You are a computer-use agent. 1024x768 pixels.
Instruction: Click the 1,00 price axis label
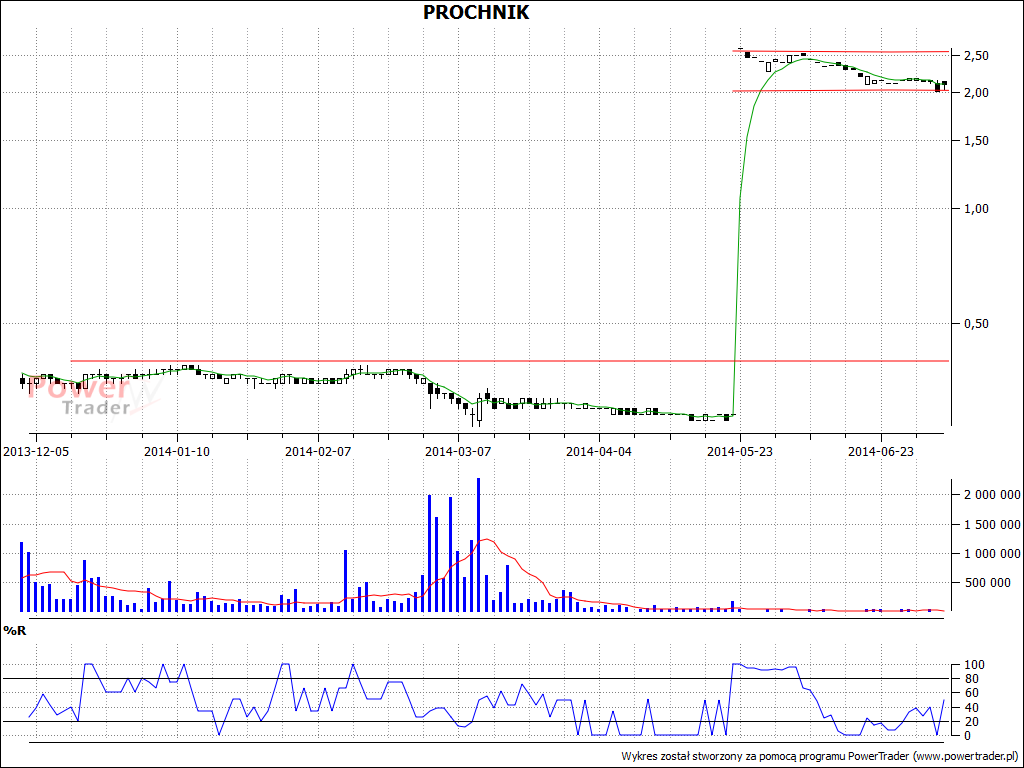coord(976,209)
